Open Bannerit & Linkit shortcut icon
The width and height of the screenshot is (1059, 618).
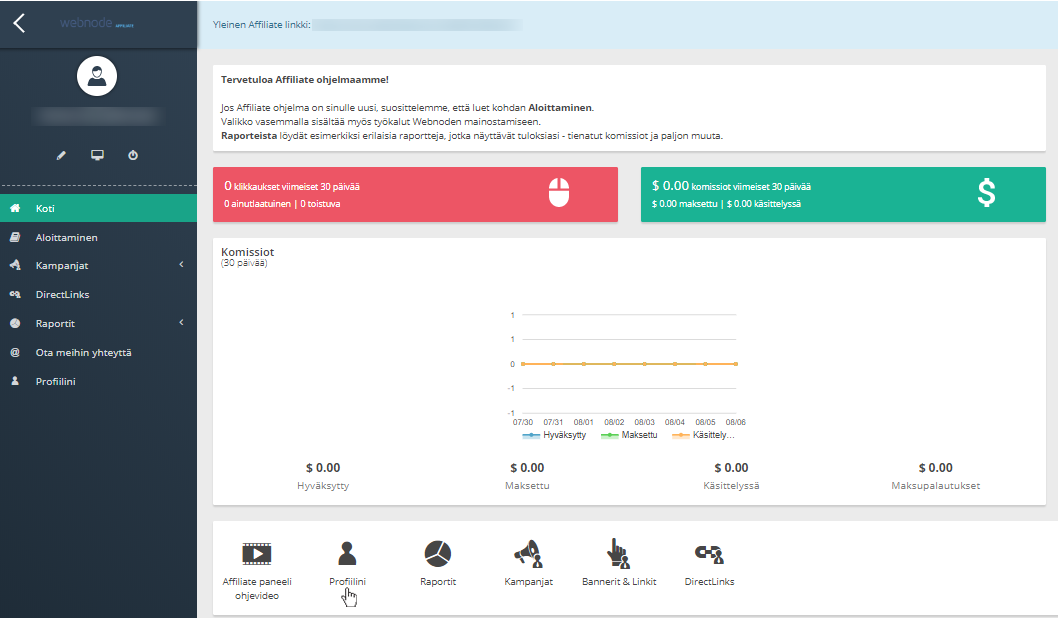click(619, 553)
